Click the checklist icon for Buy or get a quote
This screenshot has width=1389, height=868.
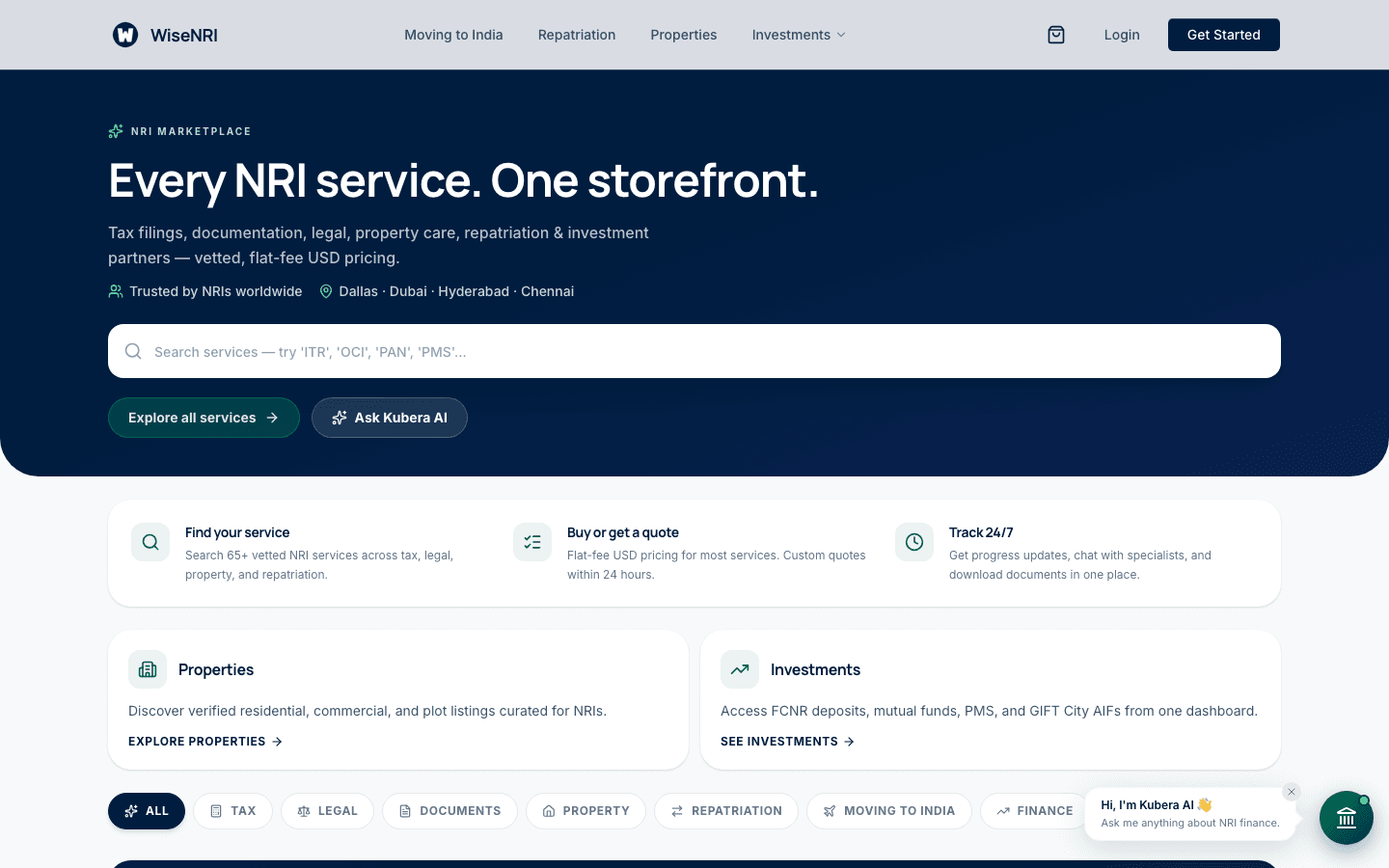pos(532,542)
